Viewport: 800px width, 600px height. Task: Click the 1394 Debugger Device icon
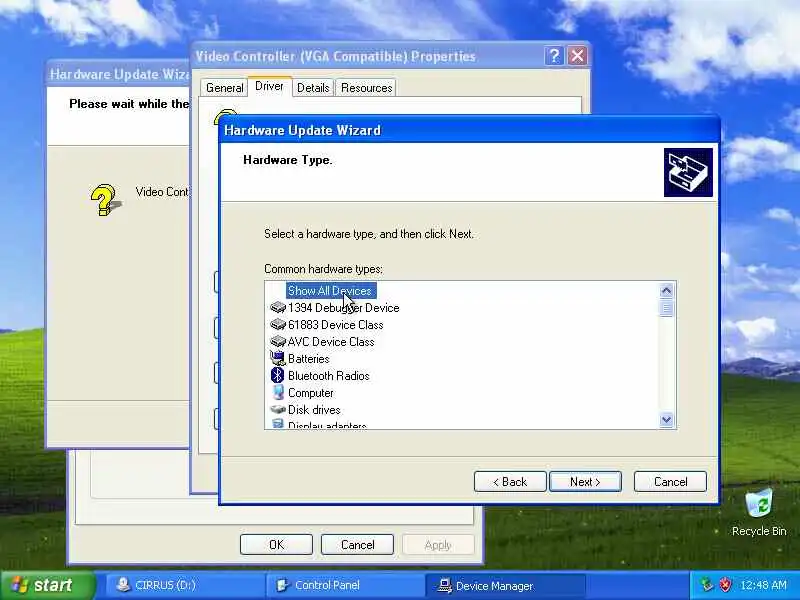pyautogui.click(x=278, y=308)
